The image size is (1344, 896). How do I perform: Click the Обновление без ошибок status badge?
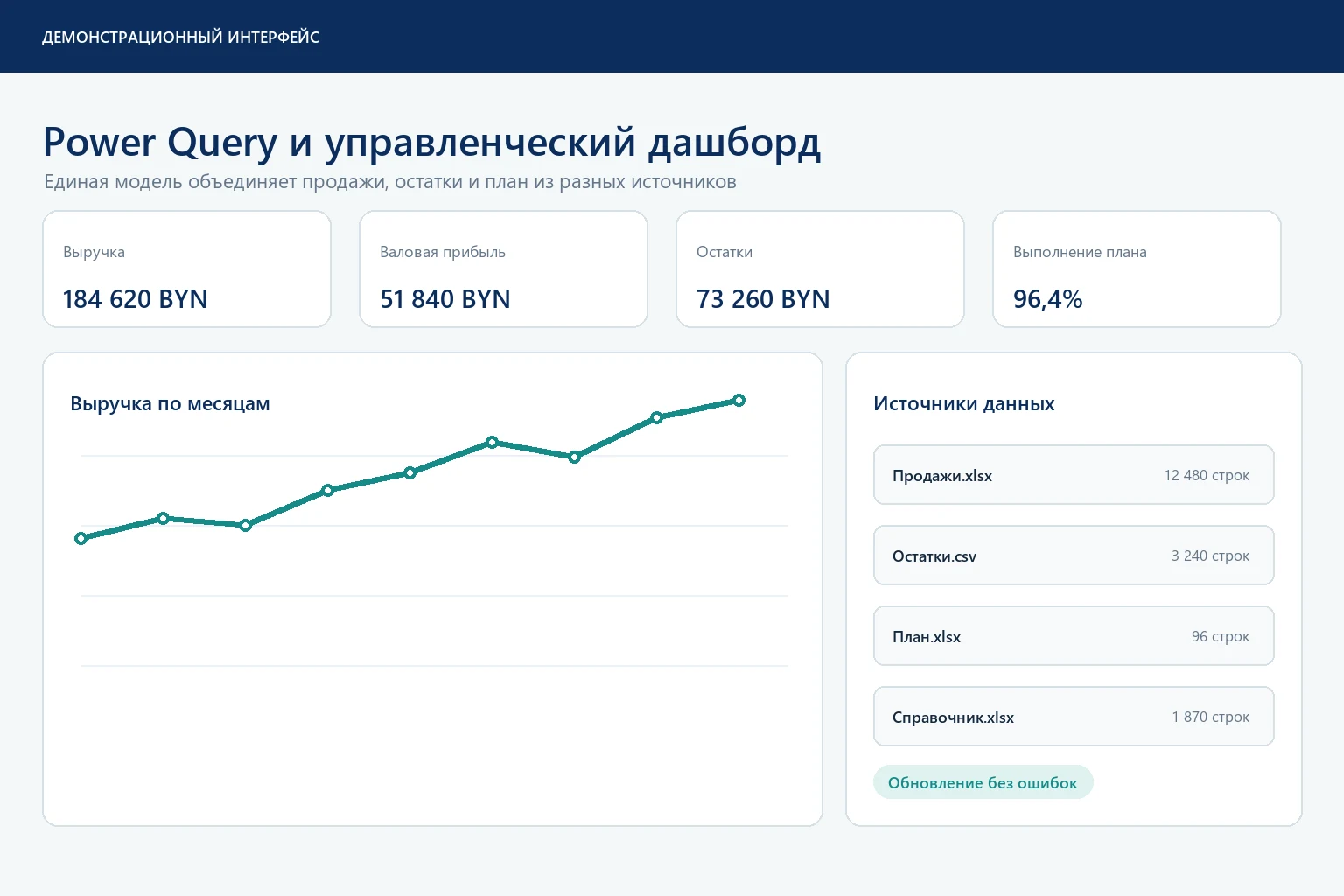click(983, 782)
